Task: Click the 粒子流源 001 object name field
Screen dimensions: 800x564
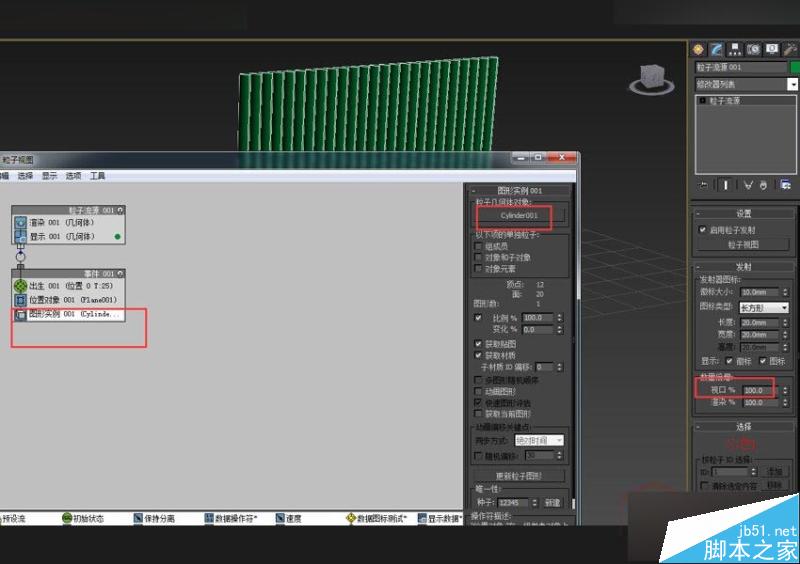Action: (x=741, y=67)
